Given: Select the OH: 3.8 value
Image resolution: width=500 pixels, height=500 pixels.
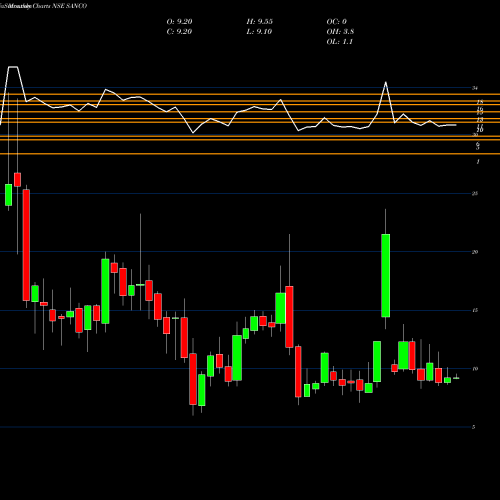Looking at the screenshot, I should pyautogui.click(x=340, y=32).
